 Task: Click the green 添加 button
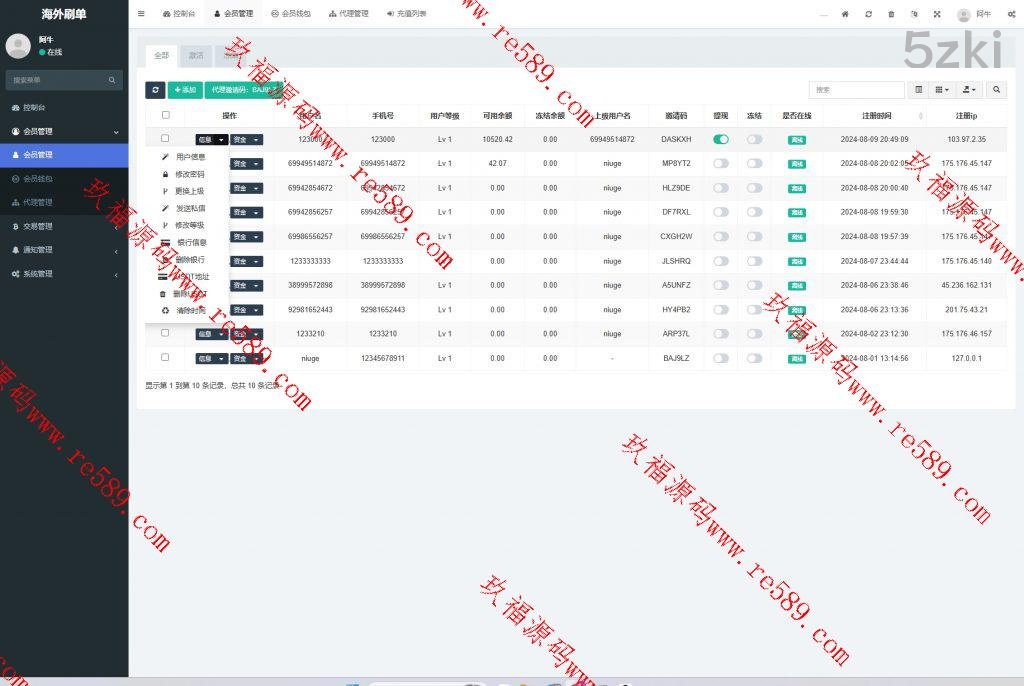[184, 90]
